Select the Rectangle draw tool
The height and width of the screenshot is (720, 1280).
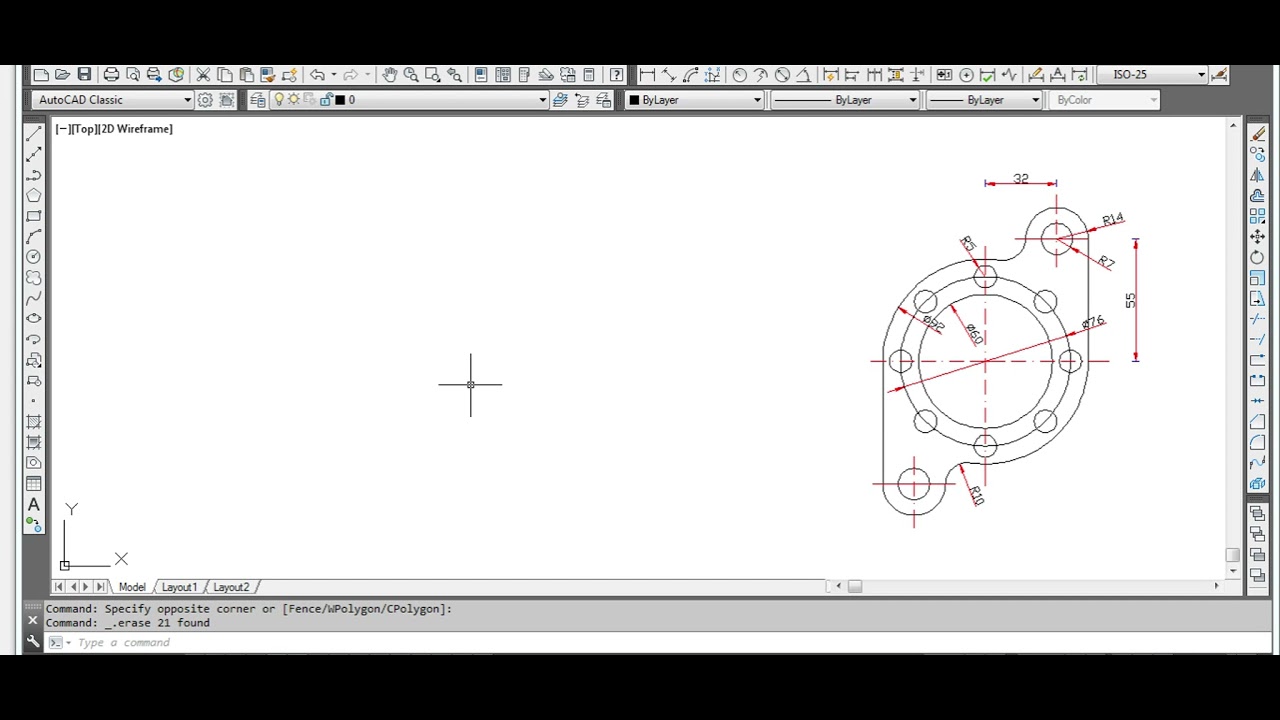[x=33, y=216]
